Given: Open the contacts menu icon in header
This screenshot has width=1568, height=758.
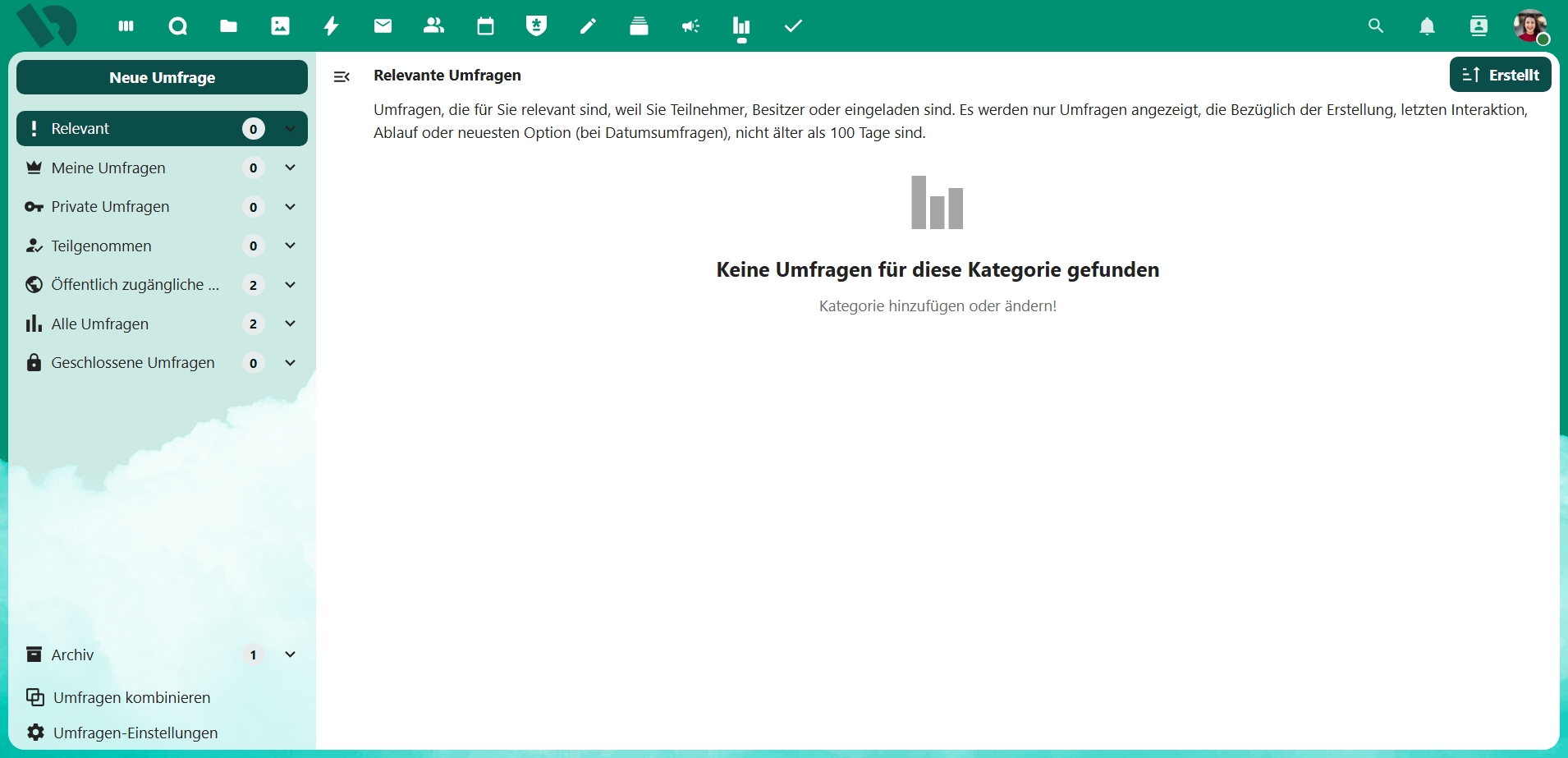Looking at the screenshot, I should [1479, 26].
